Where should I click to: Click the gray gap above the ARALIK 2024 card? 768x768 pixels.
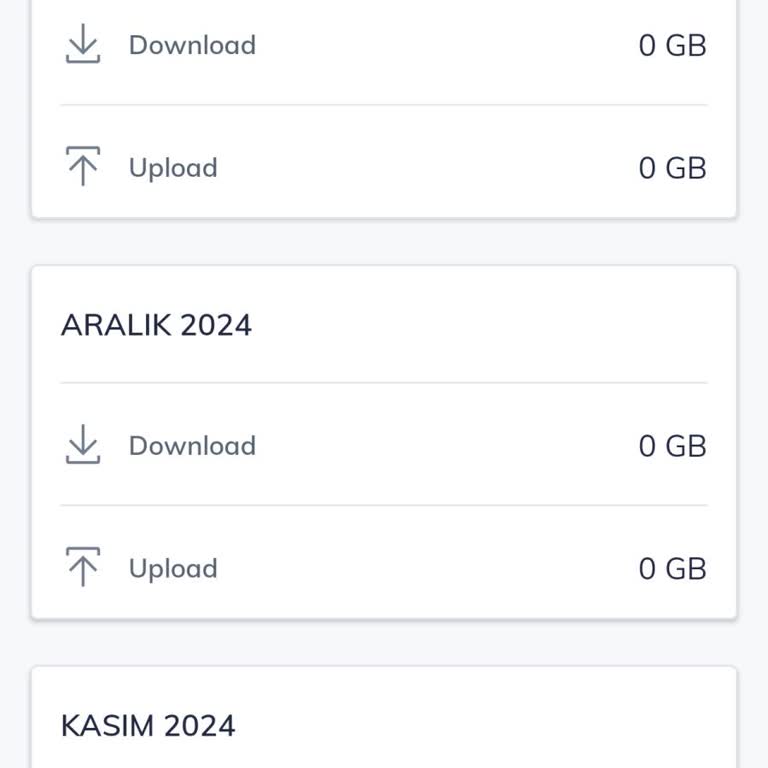tap(384, 242)
